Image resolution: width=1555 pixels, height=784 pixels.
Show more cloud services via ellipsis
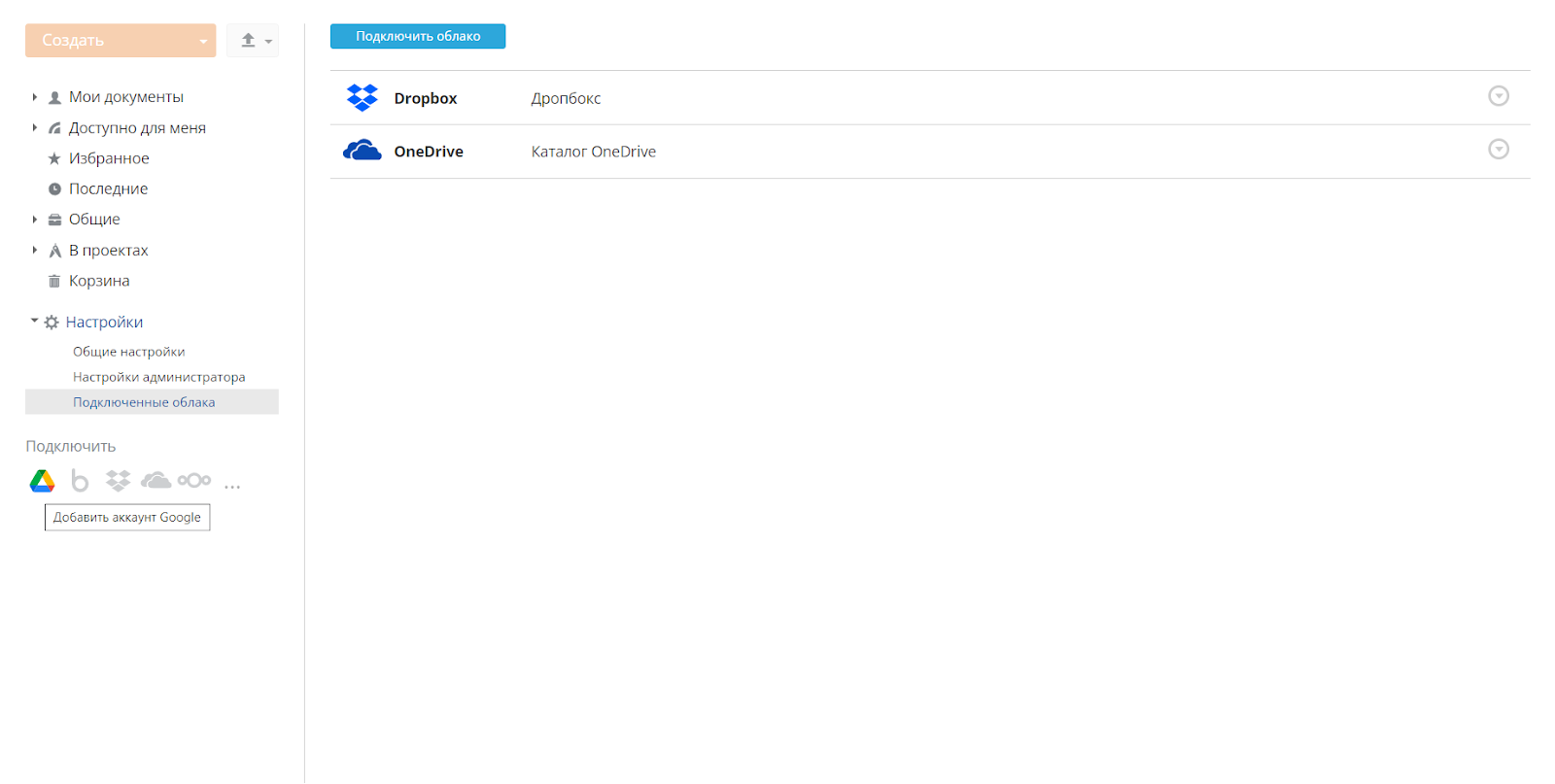click(x=232, y=486)
